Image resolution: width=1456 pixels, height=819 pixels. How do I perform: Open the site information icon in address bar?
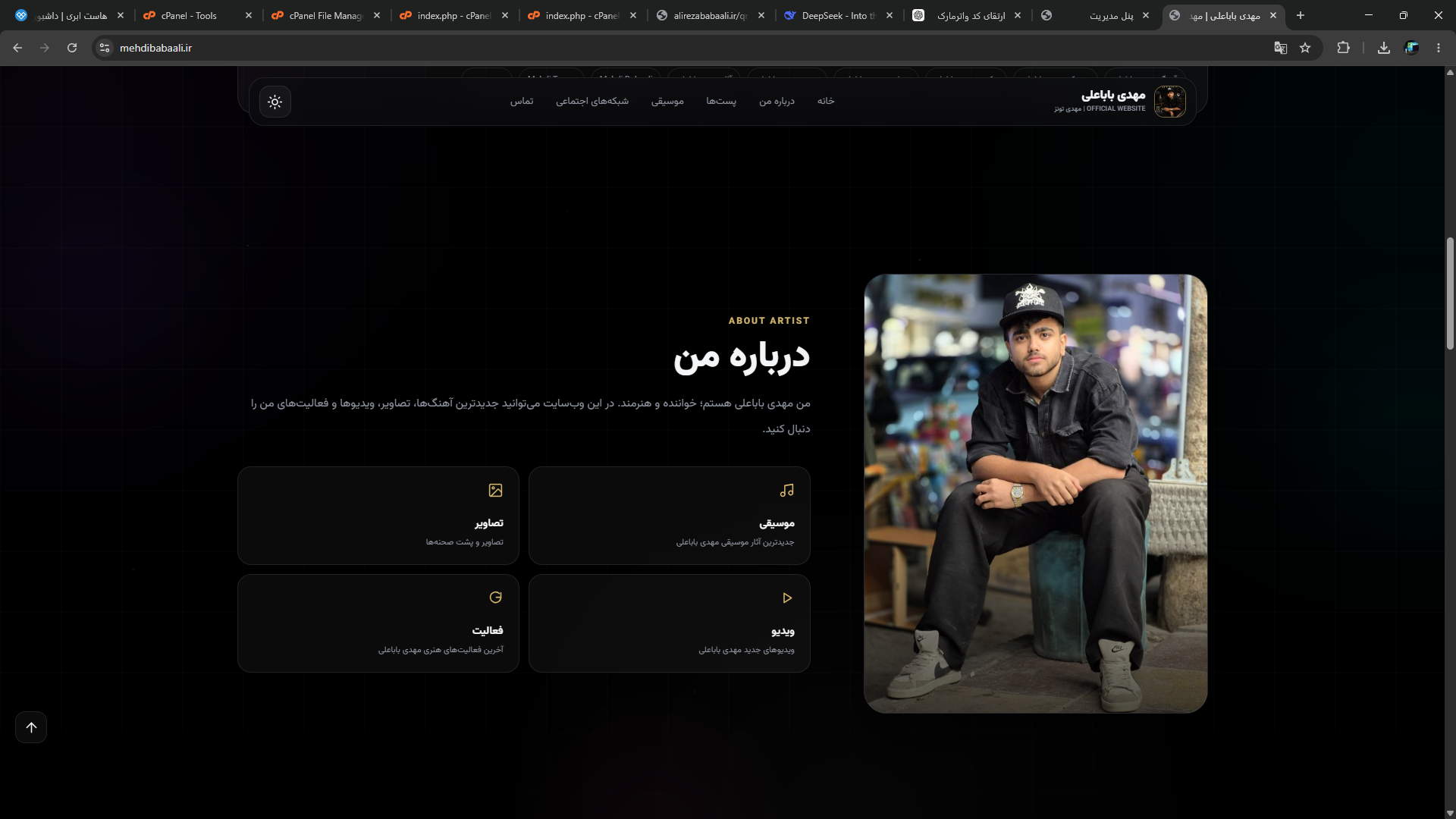(x=105, y=48)
